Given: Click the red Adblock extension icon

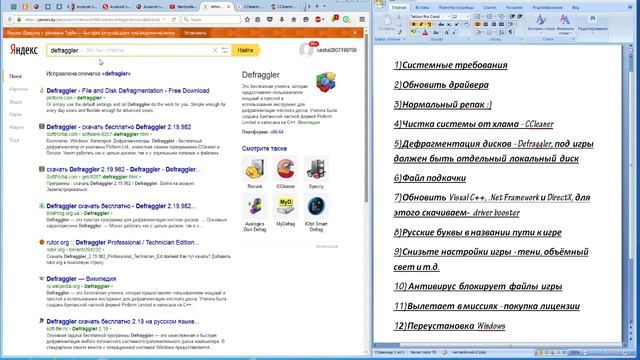Looking at the screenshot, I should (x=318, y=19).
